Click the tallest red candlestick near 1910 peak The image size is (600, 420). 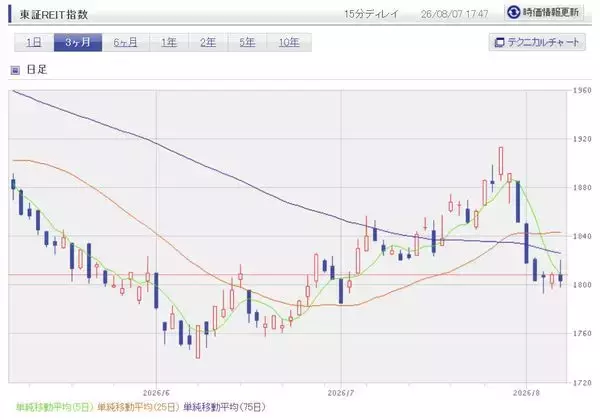coord(501,161)
